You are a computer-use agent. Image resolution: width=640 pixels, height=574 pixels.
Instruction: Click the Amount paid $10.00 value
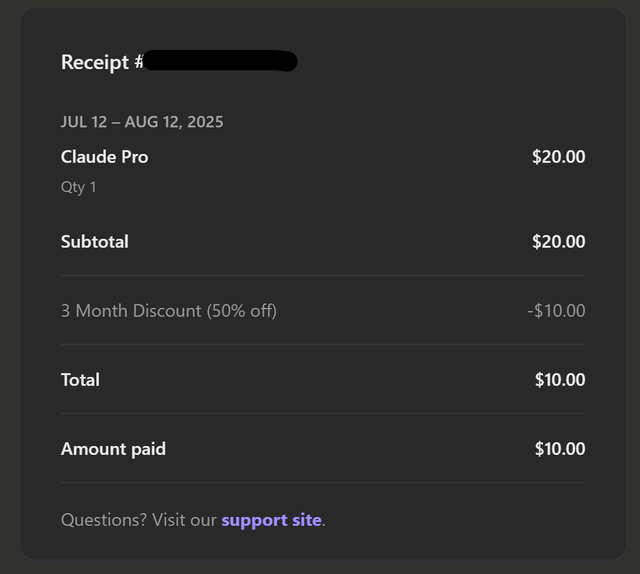point(559,449)
